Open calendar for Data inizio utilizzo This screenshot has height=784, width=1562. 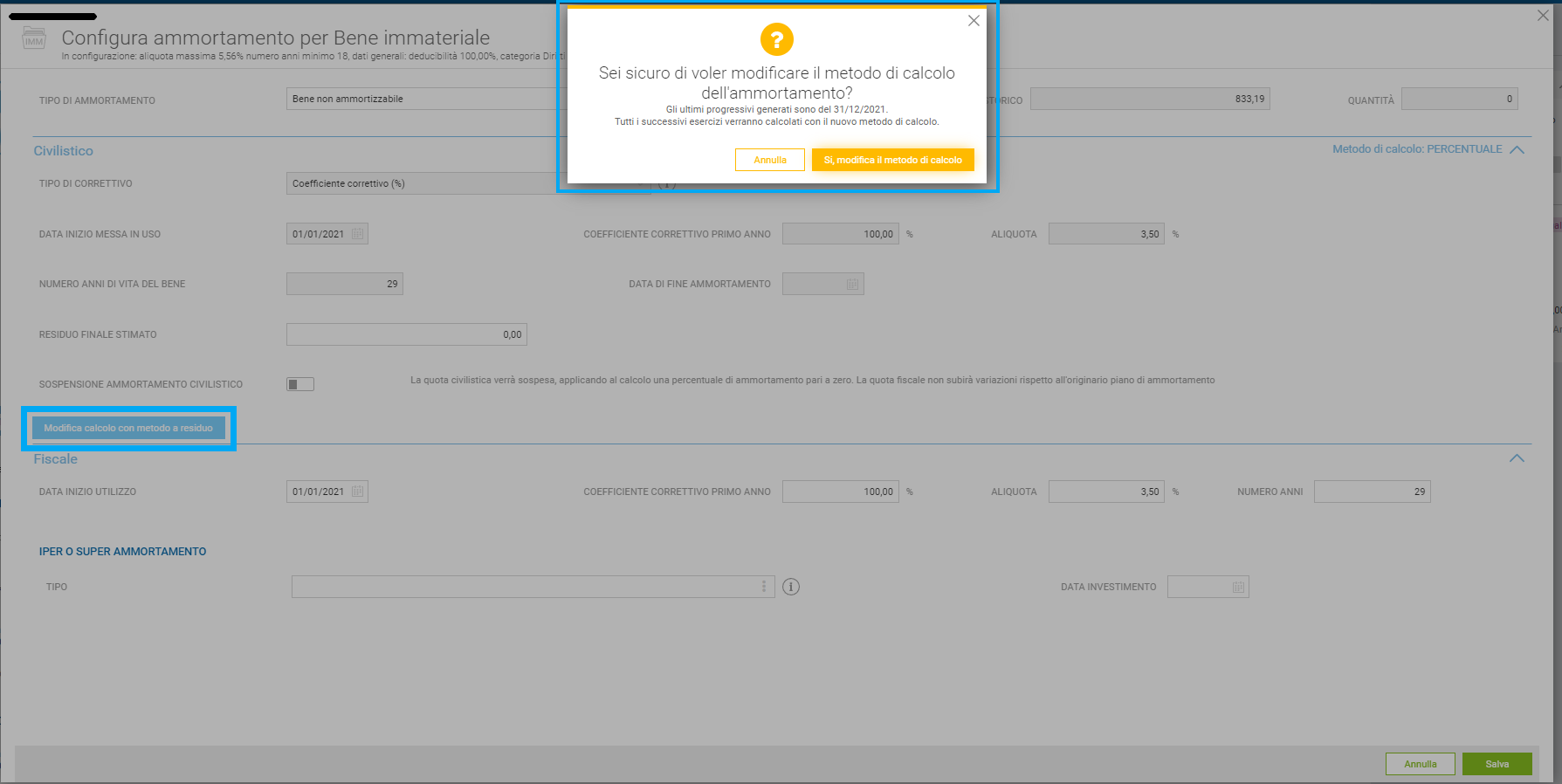357,492
